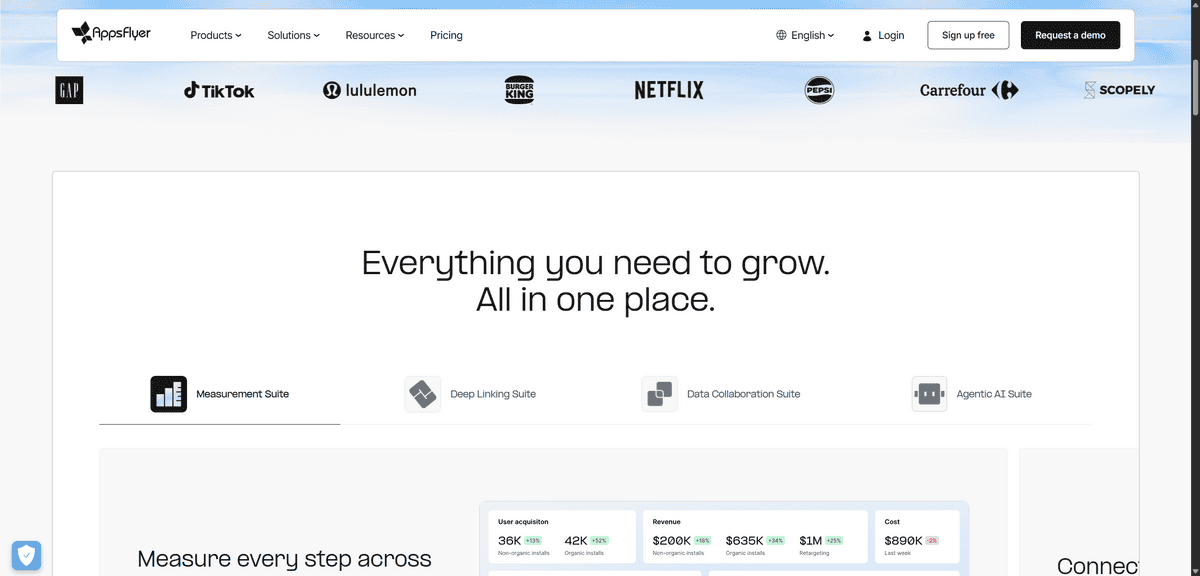Expand the Products dropdown menu
The height and width of the screenshot is (576, 1200).
pyautogui.click(x=216, y=35)
